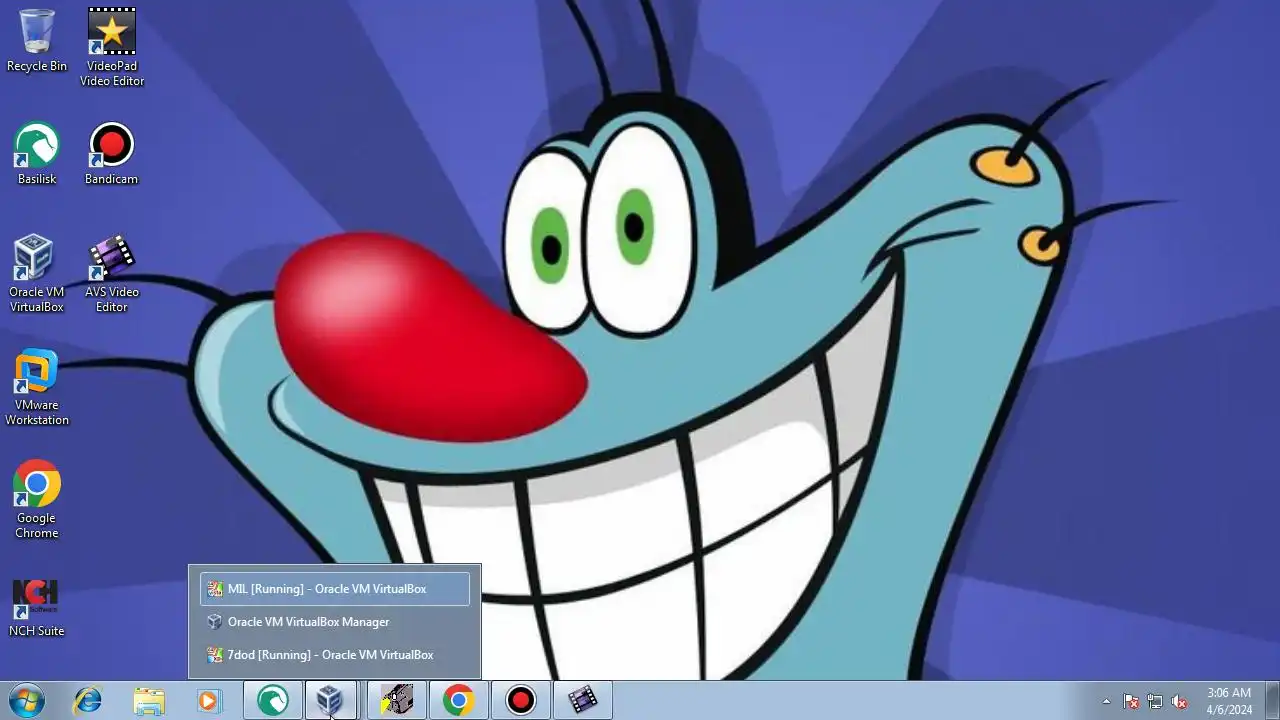The width and height of the screenshot is (1280, 720).
Task: Select the AVS Video Editor desktop shortcut
Action: click(111, 273)
